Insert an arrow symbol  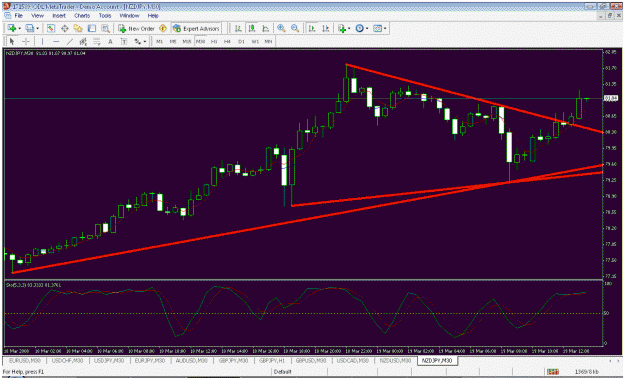coord(138,41)
